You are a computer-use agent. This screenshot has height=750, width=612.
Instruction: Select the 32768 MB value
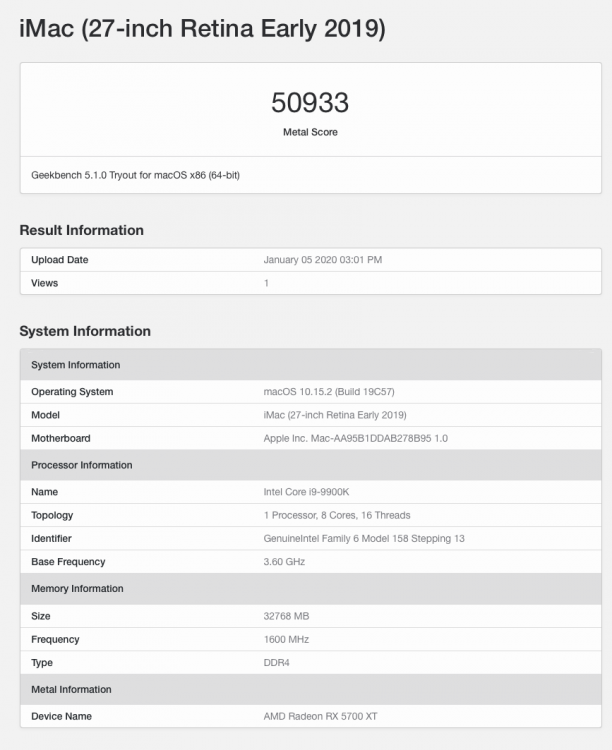tap(287, 616)
